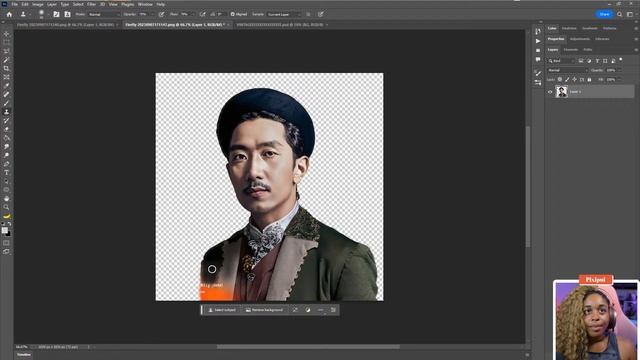
Task: Select the Clone Stamp tool in toolbar
Action: (6, 112)
